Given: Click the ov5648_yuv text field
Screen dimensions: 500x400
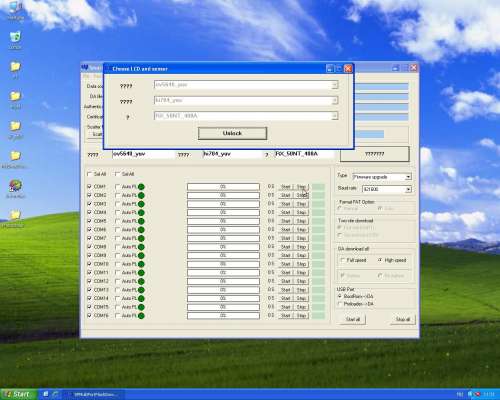Looking at the screenshot, I should (143, 154).
